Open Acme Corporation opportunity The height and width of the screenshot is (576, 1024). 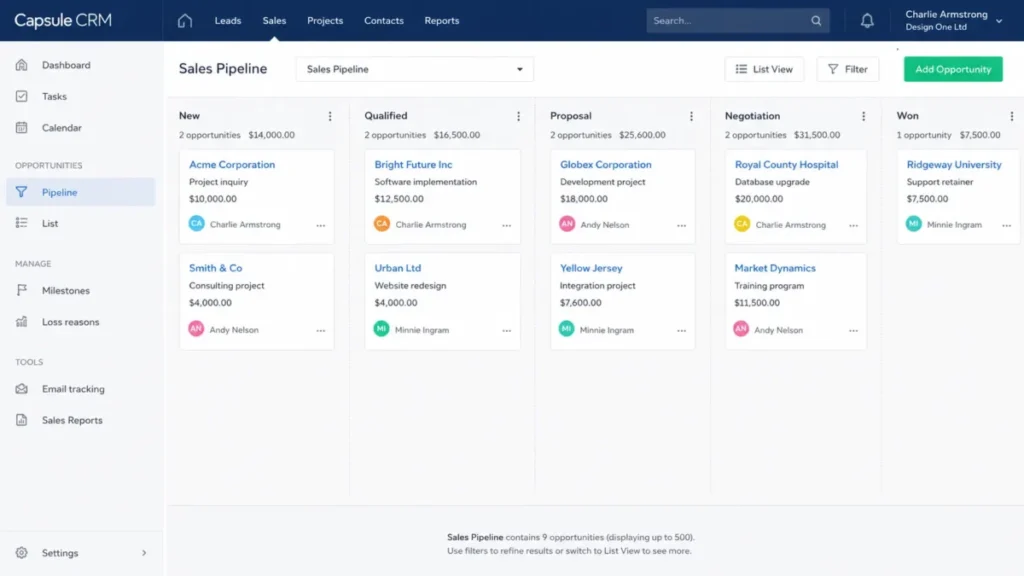(x=232, y=165)
